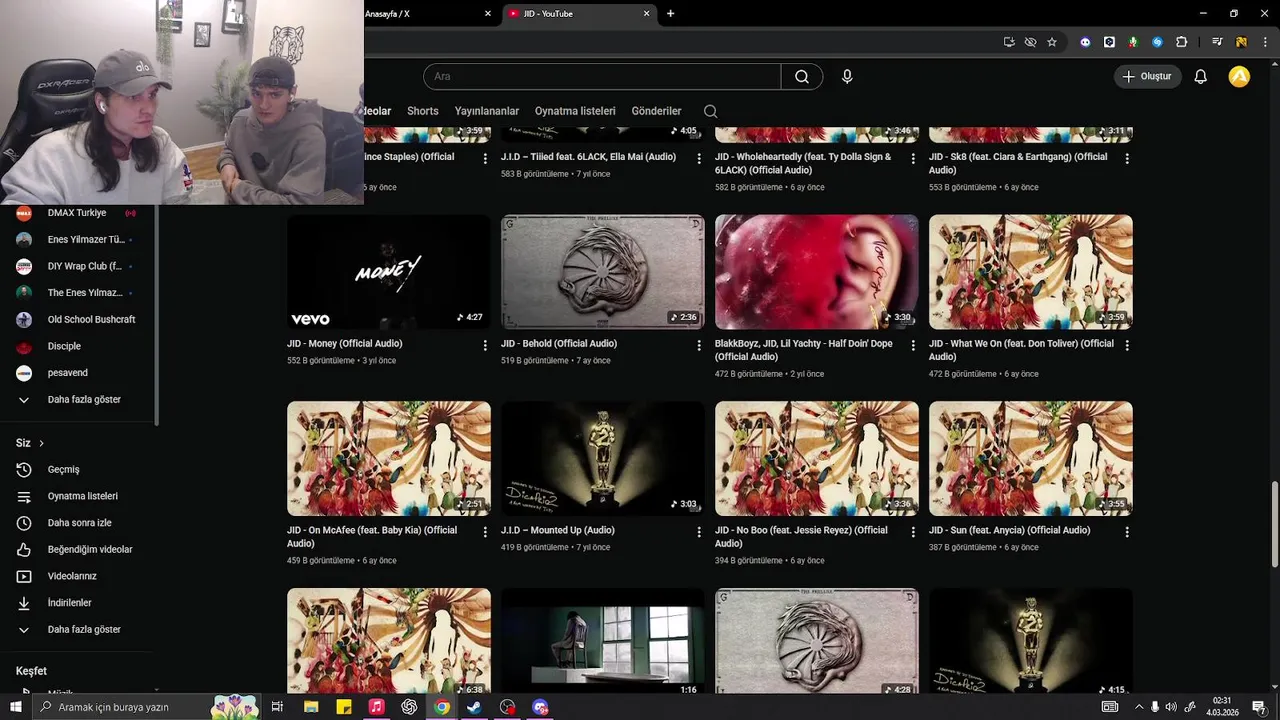Click the search magnifier button
The image size is (1280, 720).
coord(802,77)
